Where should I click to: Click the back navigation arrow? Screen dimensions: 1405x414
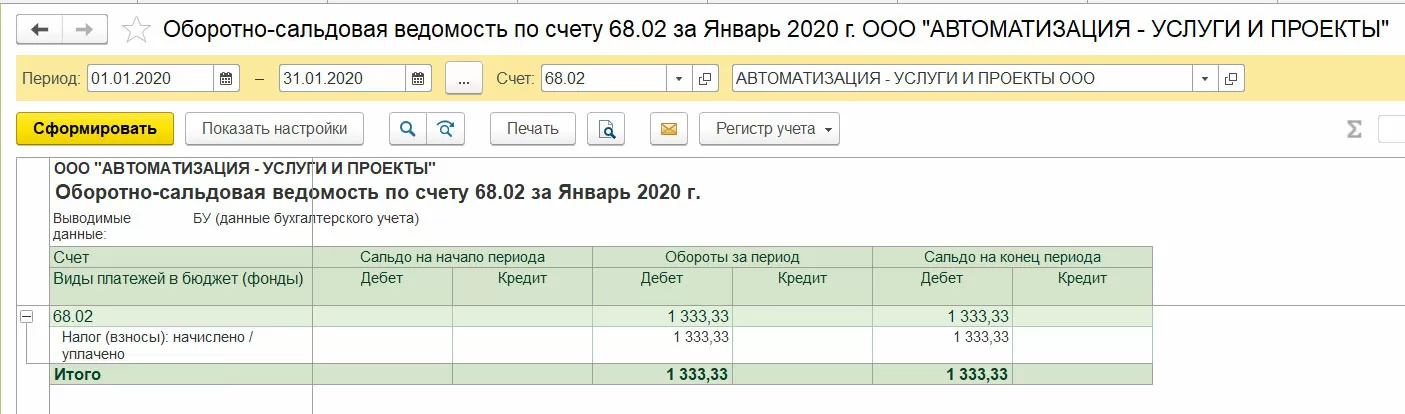point(40,29)
